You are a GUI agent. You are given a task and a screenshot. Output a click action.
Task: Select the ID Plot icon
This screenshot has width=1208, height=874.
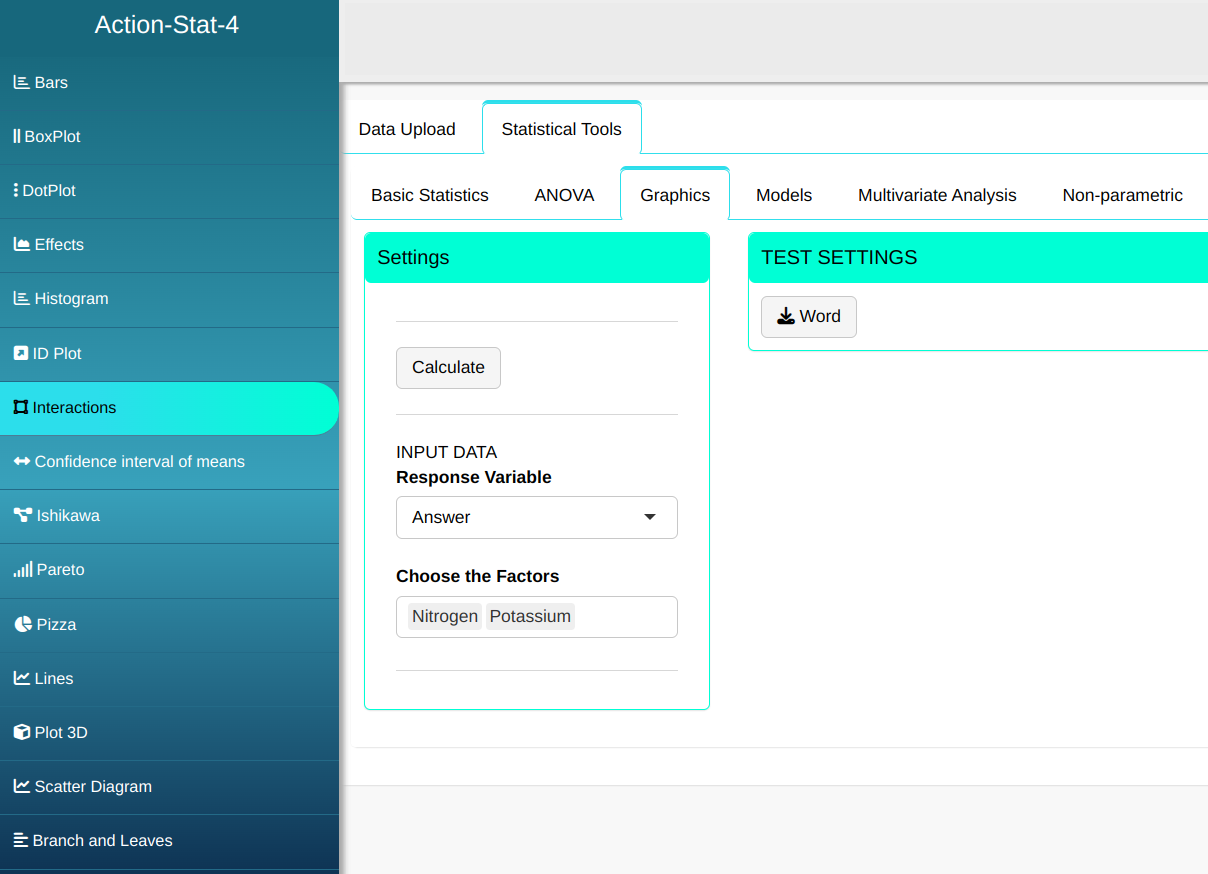click(21, 354)
